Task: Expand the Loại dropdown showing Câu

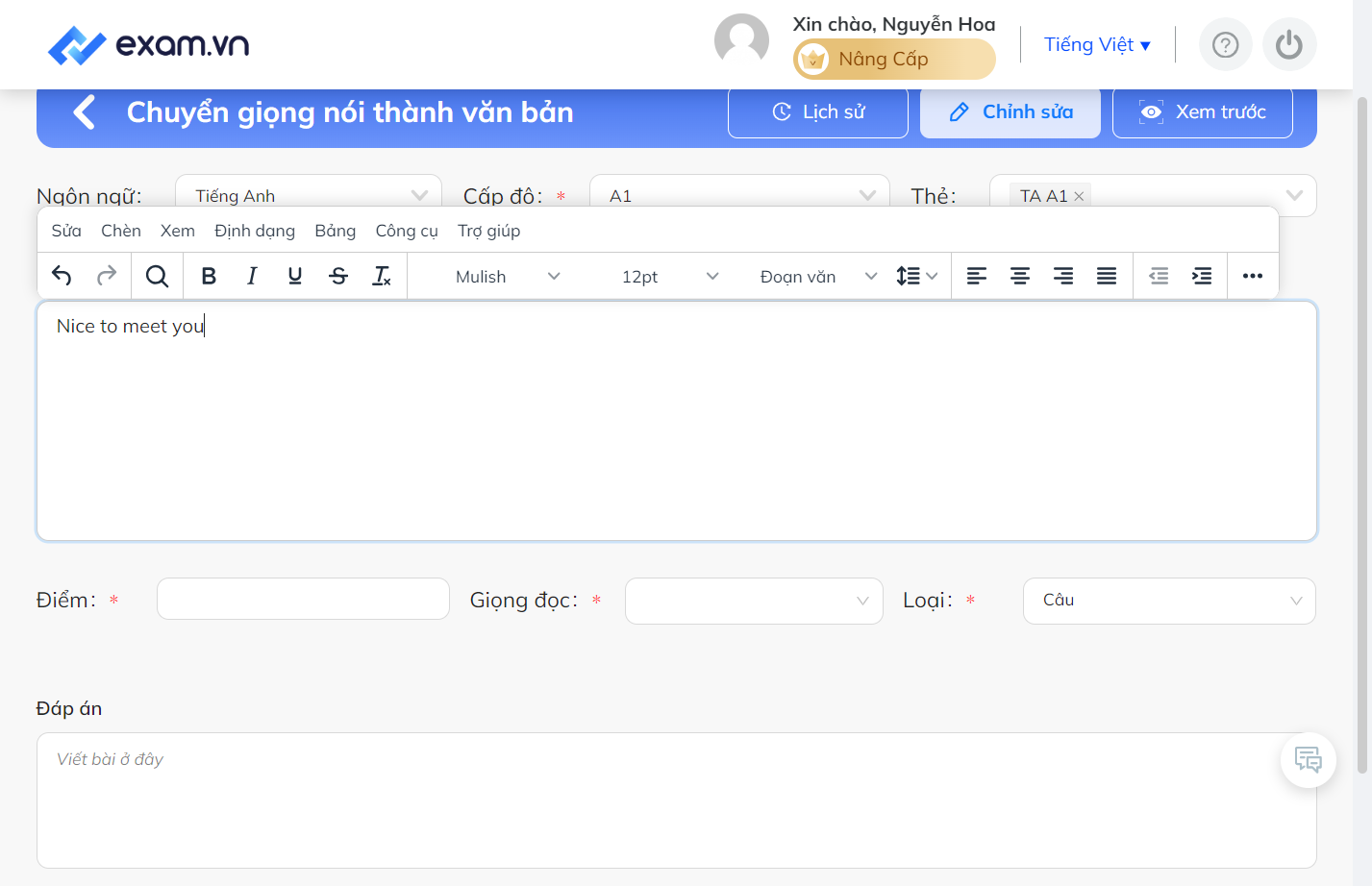Action: [x=1169, y=601]
